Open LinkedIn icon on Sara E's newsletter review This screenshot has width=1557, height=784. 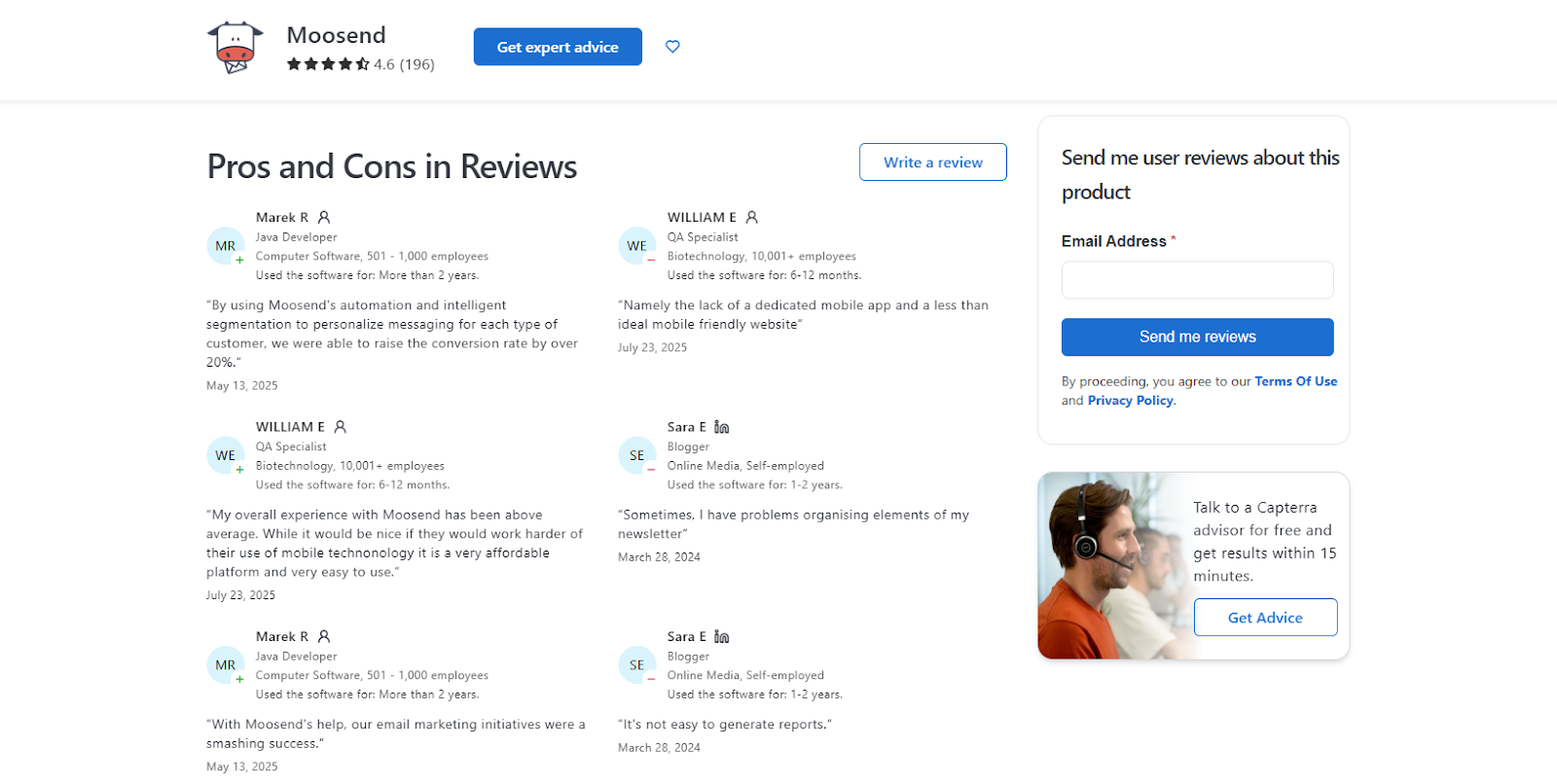tap(721, 427)
